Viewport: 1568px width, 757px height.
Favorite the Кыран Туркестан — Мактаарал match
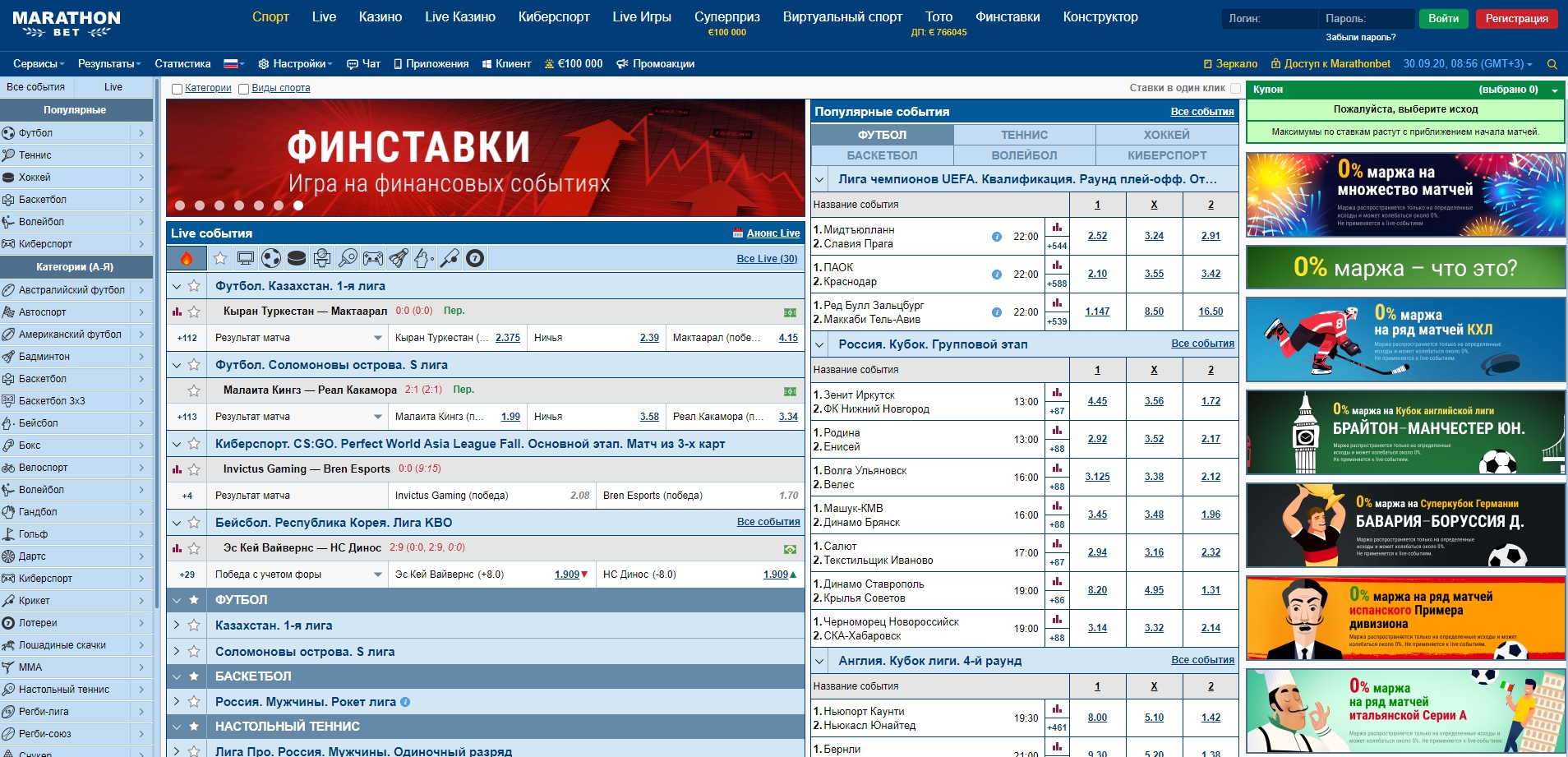click(194, 312)
